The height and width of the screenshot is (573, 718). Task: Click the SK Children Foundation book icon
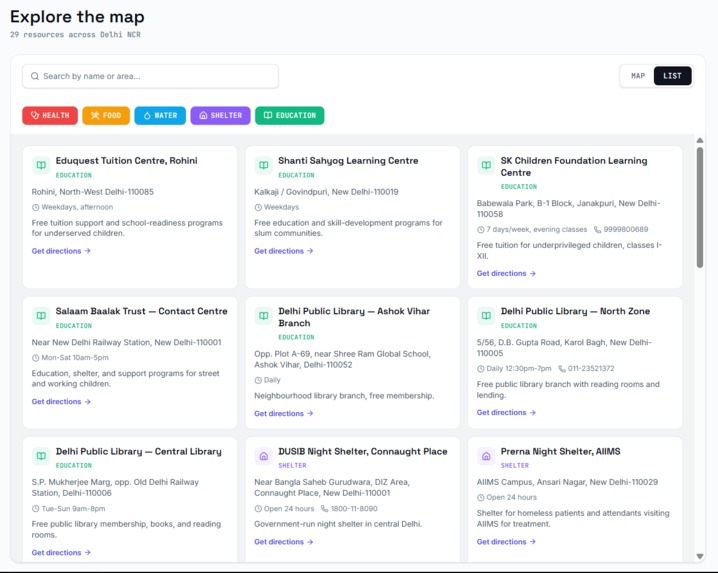(486, 165)
